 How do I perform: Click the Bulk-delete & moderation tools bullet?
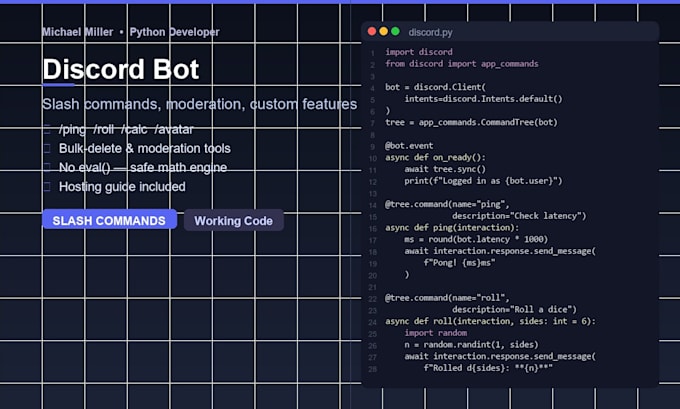click(144, 148)
